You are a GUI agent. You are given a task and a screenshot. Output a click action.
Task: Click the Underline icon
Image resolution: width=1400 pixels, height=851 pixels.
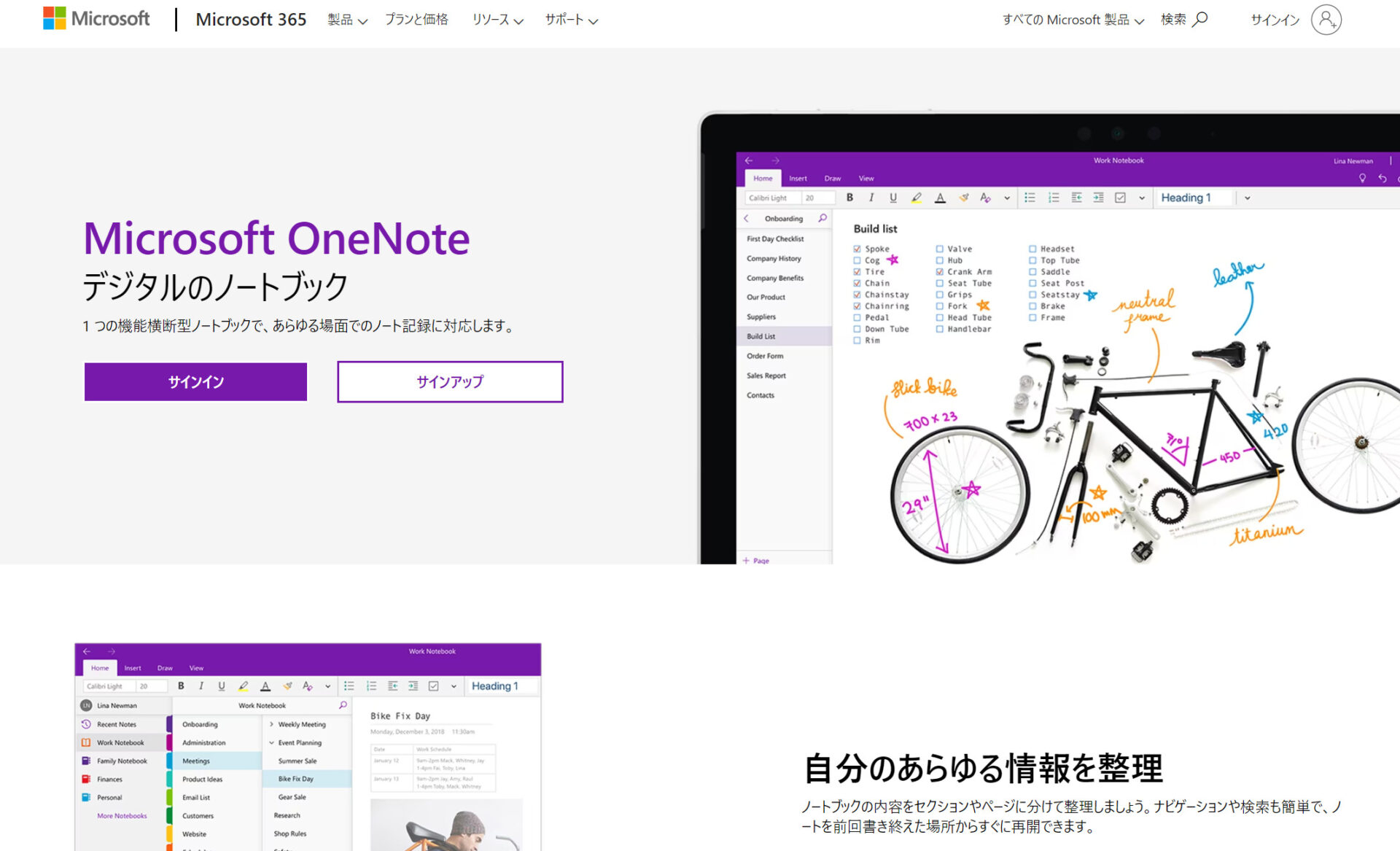coord(892,198)
